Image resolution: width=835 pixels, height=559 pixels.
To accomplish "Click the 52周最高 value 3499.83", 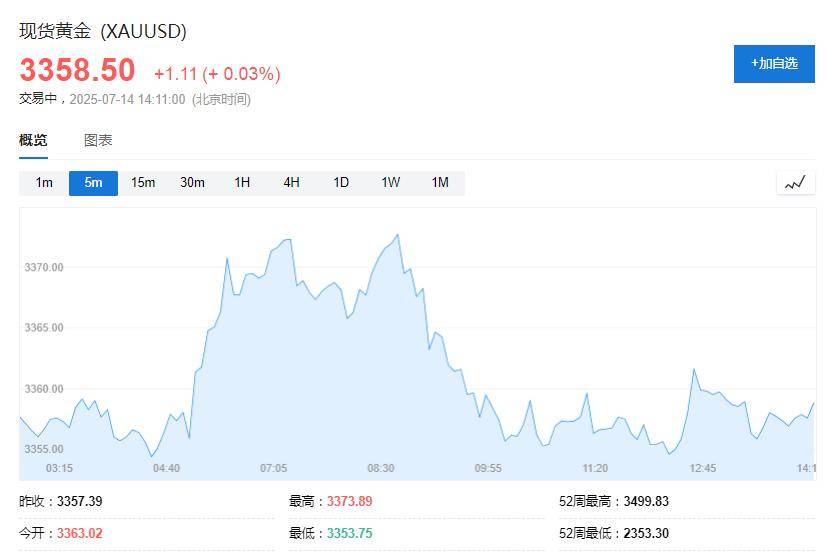I will coord(646,502).
